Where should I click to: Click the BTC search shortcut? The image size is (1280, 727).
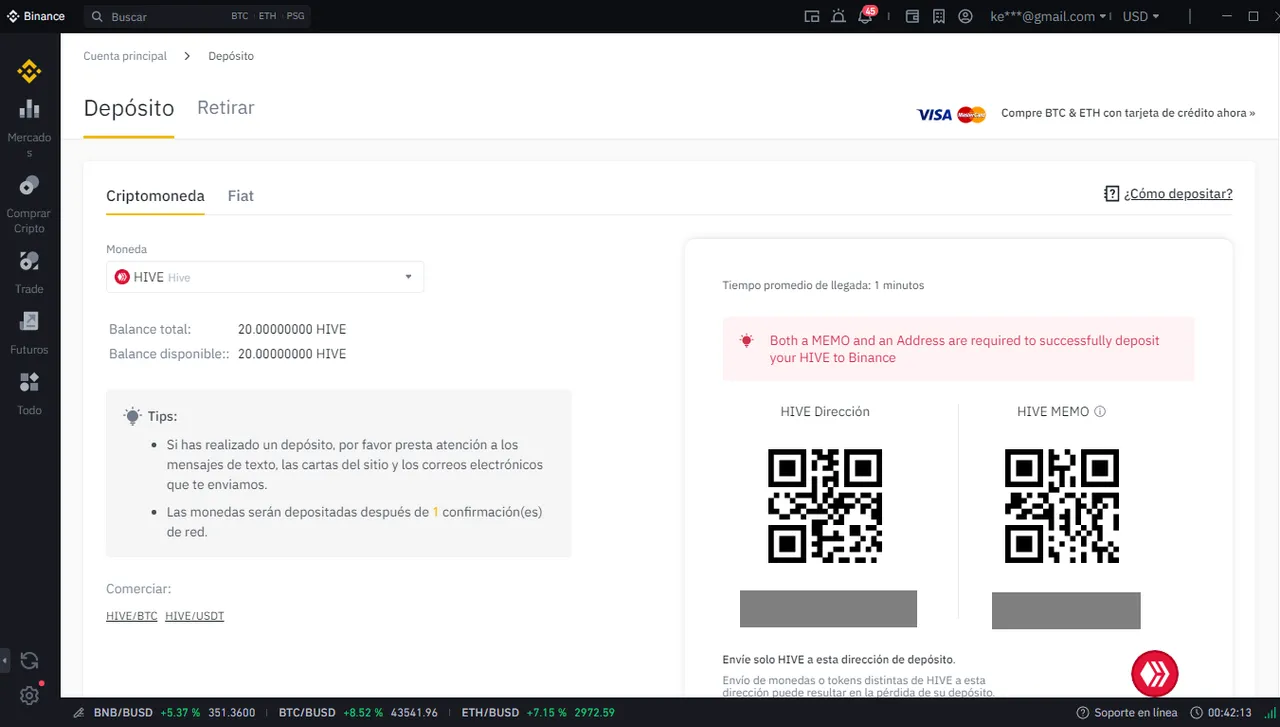pyautogui.click(x=240, y=17)
